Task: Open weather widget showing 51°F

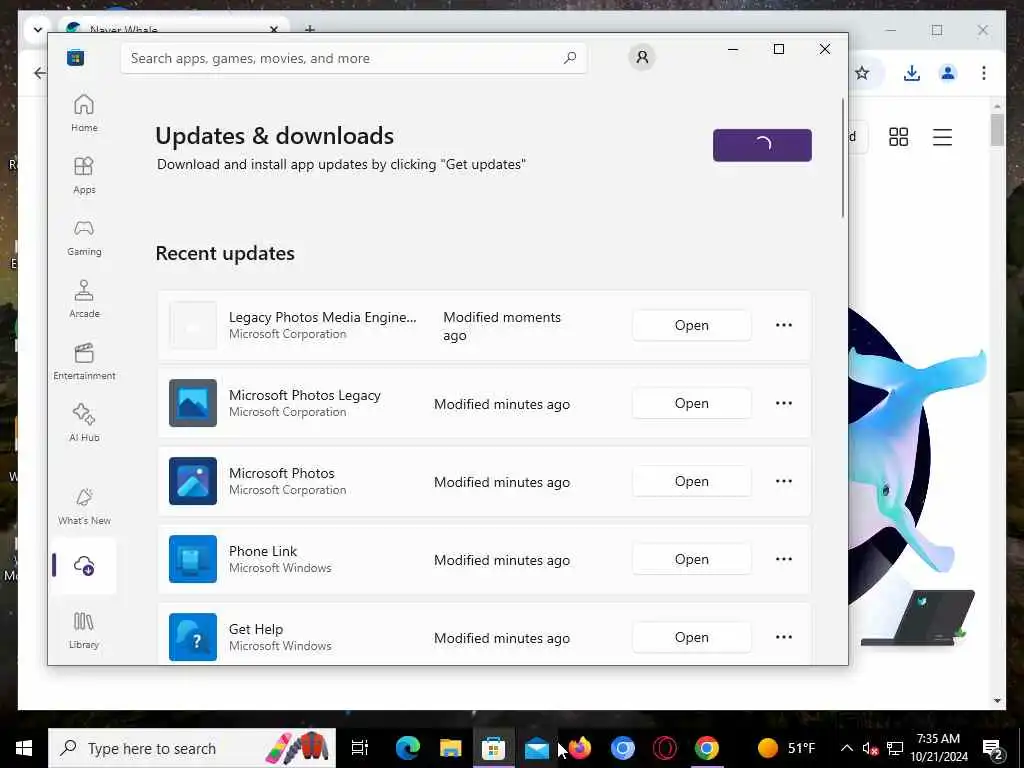Action: (x=786, y=748)
